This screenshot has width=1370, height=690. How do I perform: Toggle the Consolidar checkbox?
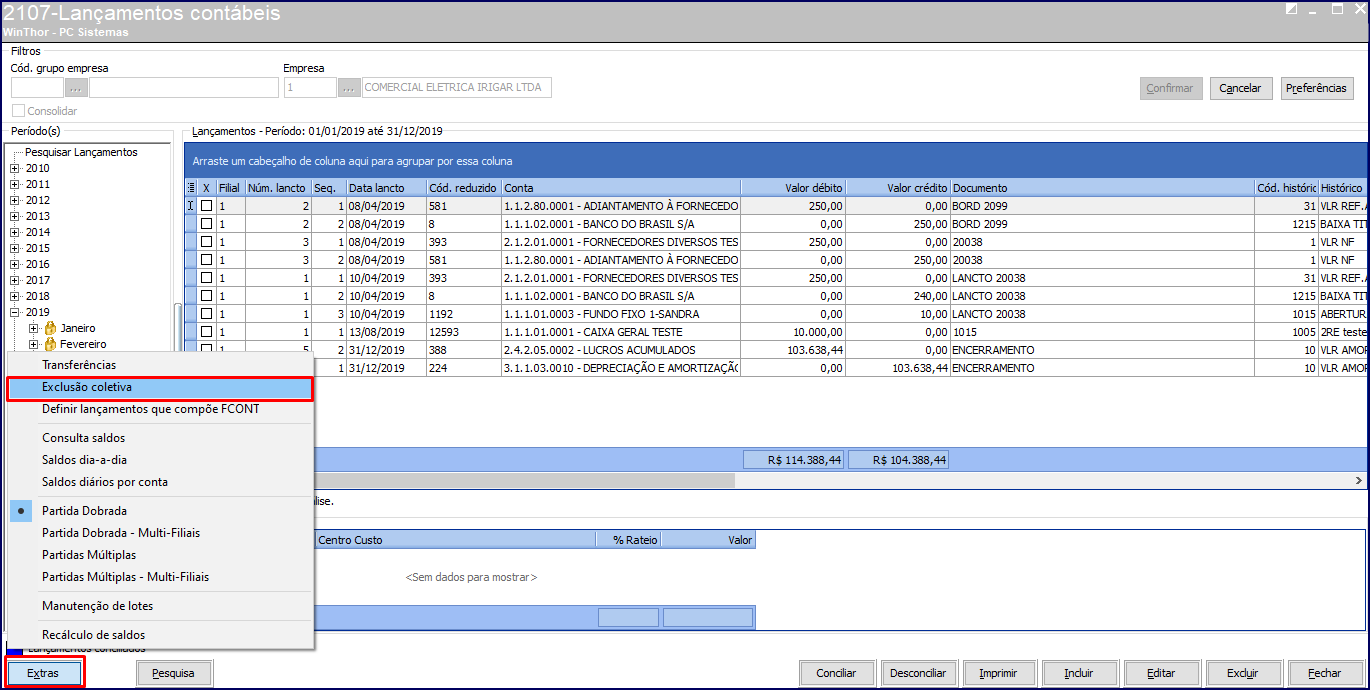18,111
